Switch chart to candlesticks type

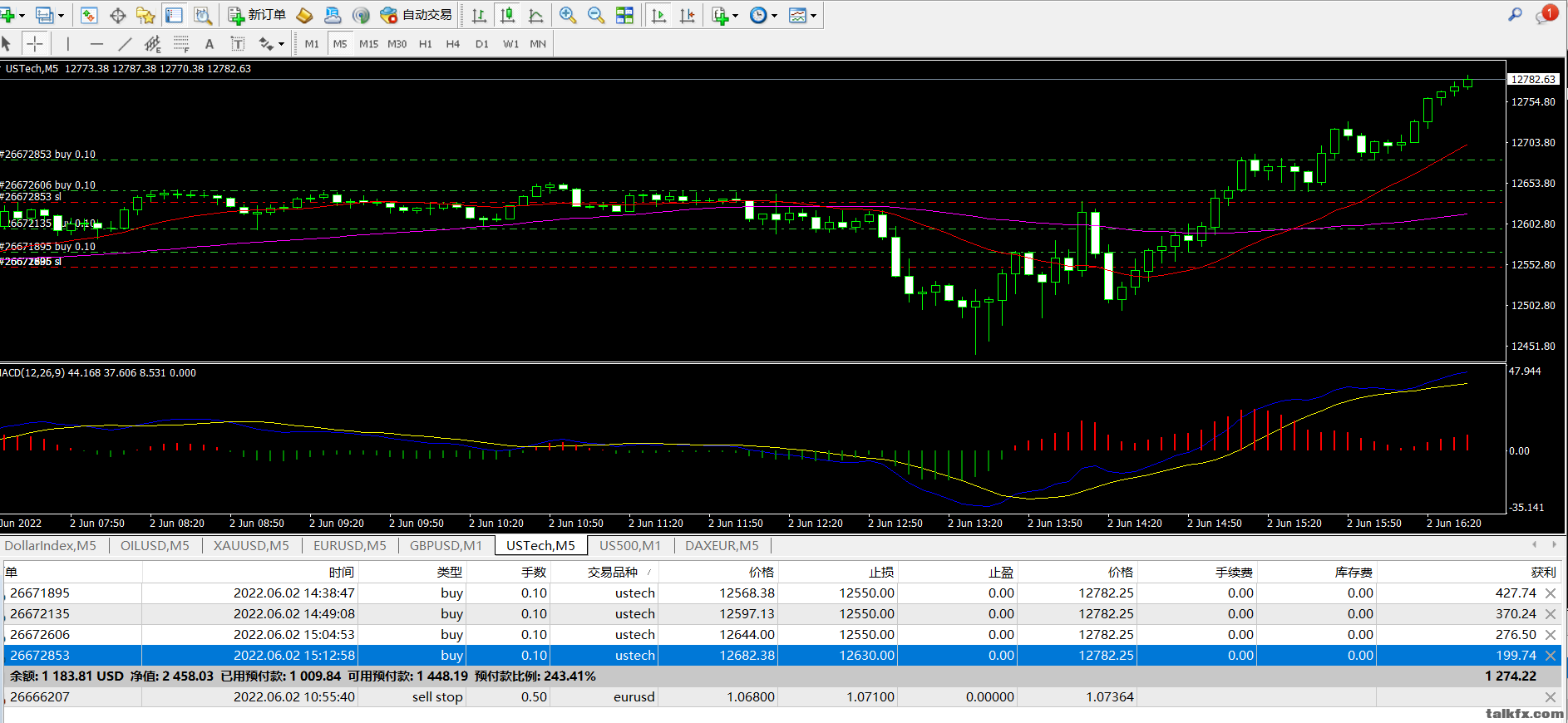point(507,15)
